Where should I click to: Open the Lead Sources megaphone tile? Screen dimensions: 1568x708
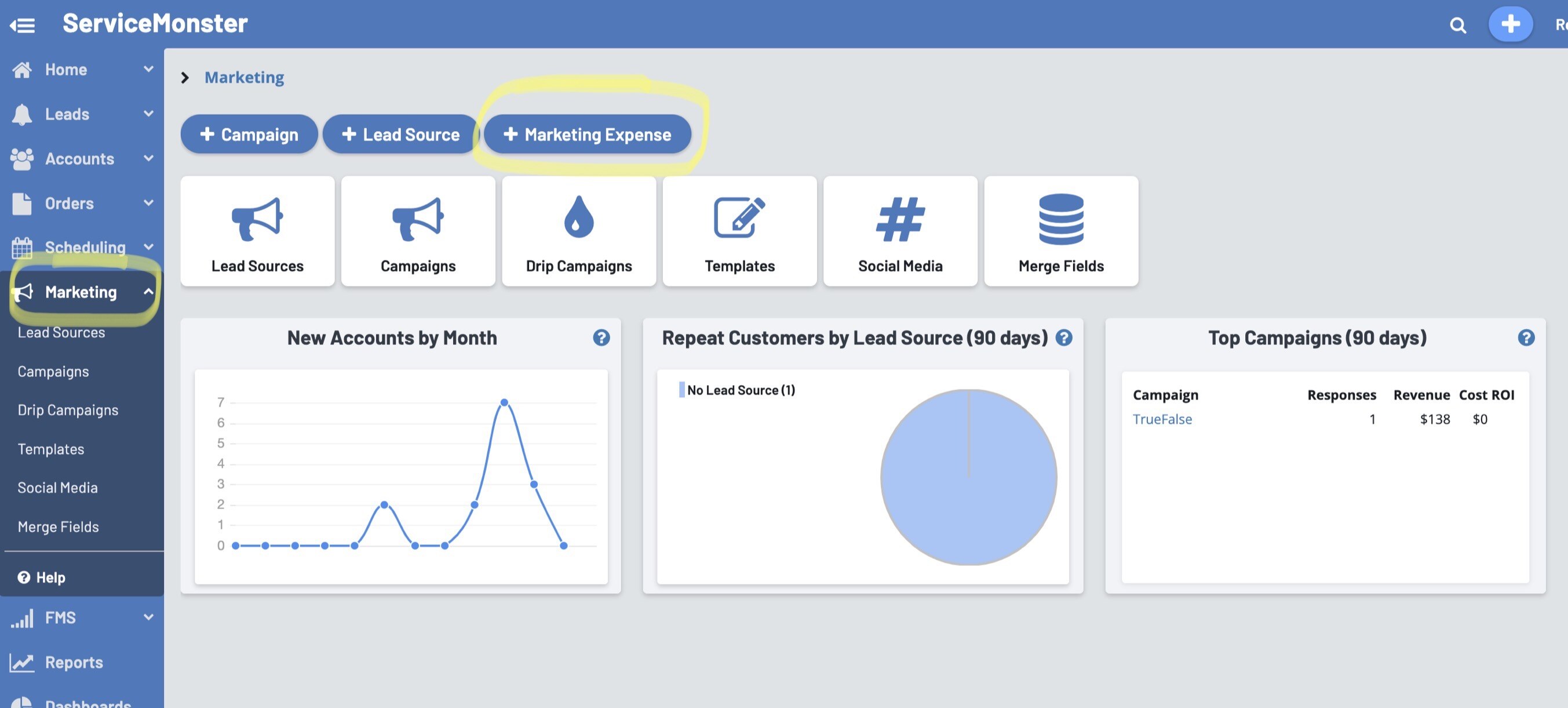click(257, 231)
